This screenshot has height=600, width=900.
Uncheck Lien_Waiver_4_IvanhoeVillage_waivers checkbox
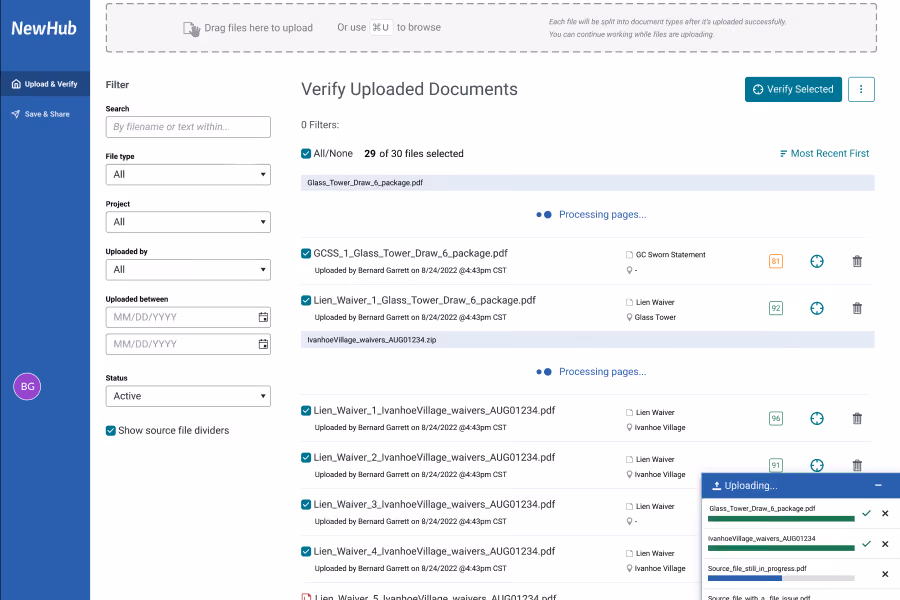306,552
